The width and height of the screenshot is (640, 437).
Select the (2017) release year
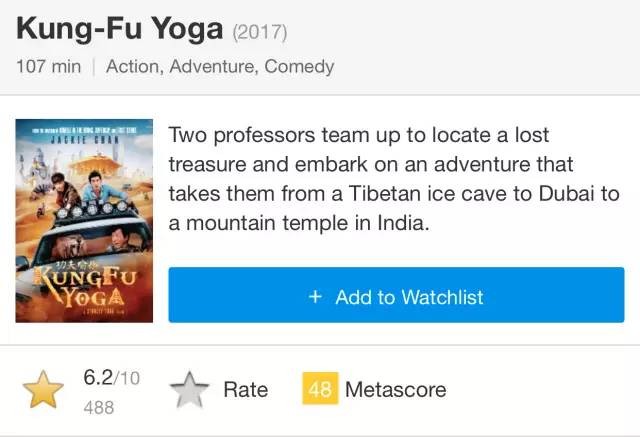tap(259, 33)
